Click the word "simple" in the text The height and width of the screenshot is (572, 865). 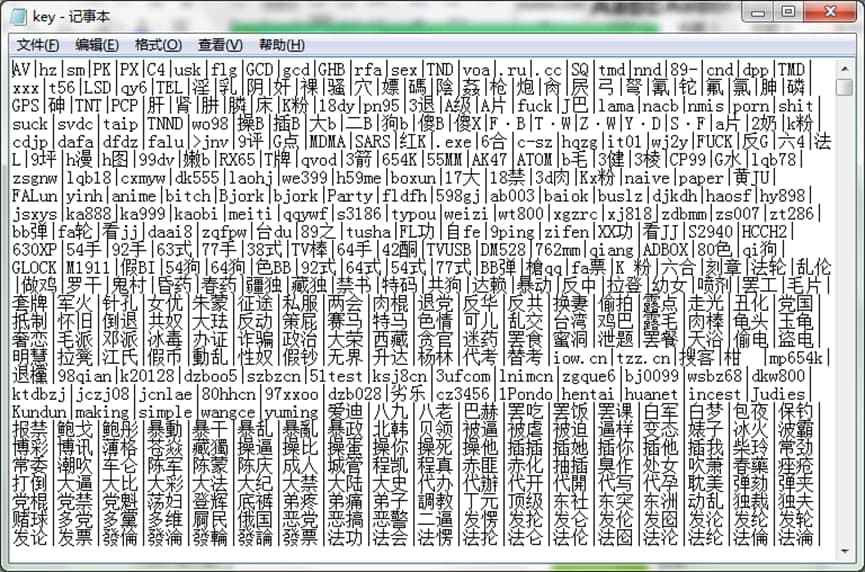(x=165, y=412)
